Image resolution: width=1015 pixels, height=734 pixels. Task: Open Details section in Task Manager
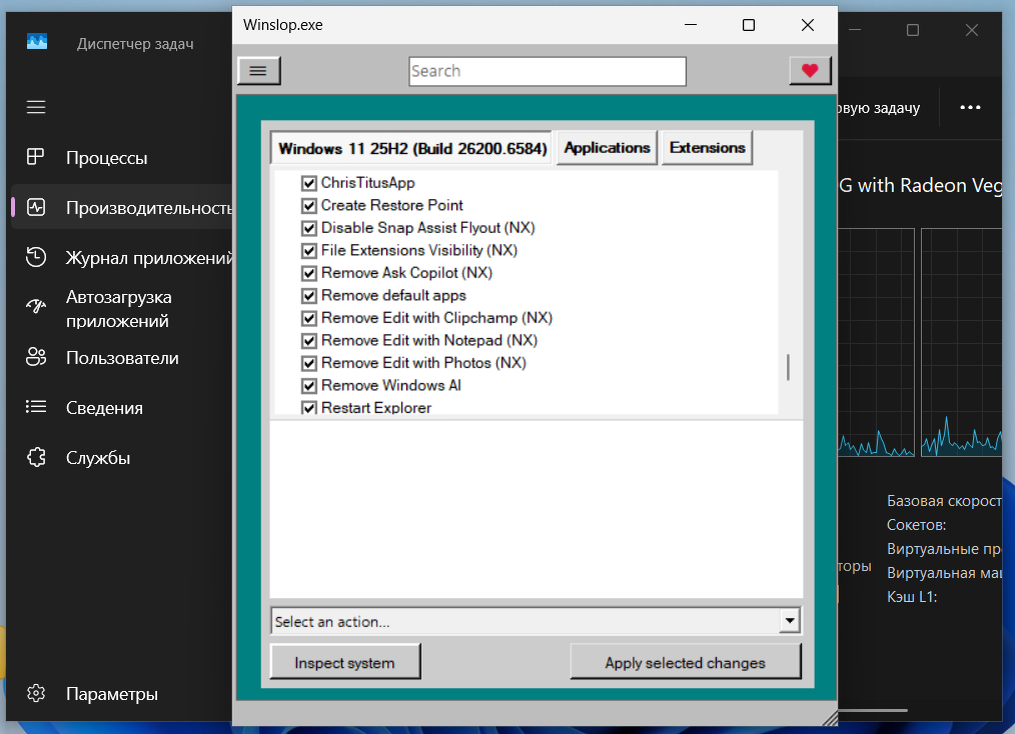[x=104, y=408]
